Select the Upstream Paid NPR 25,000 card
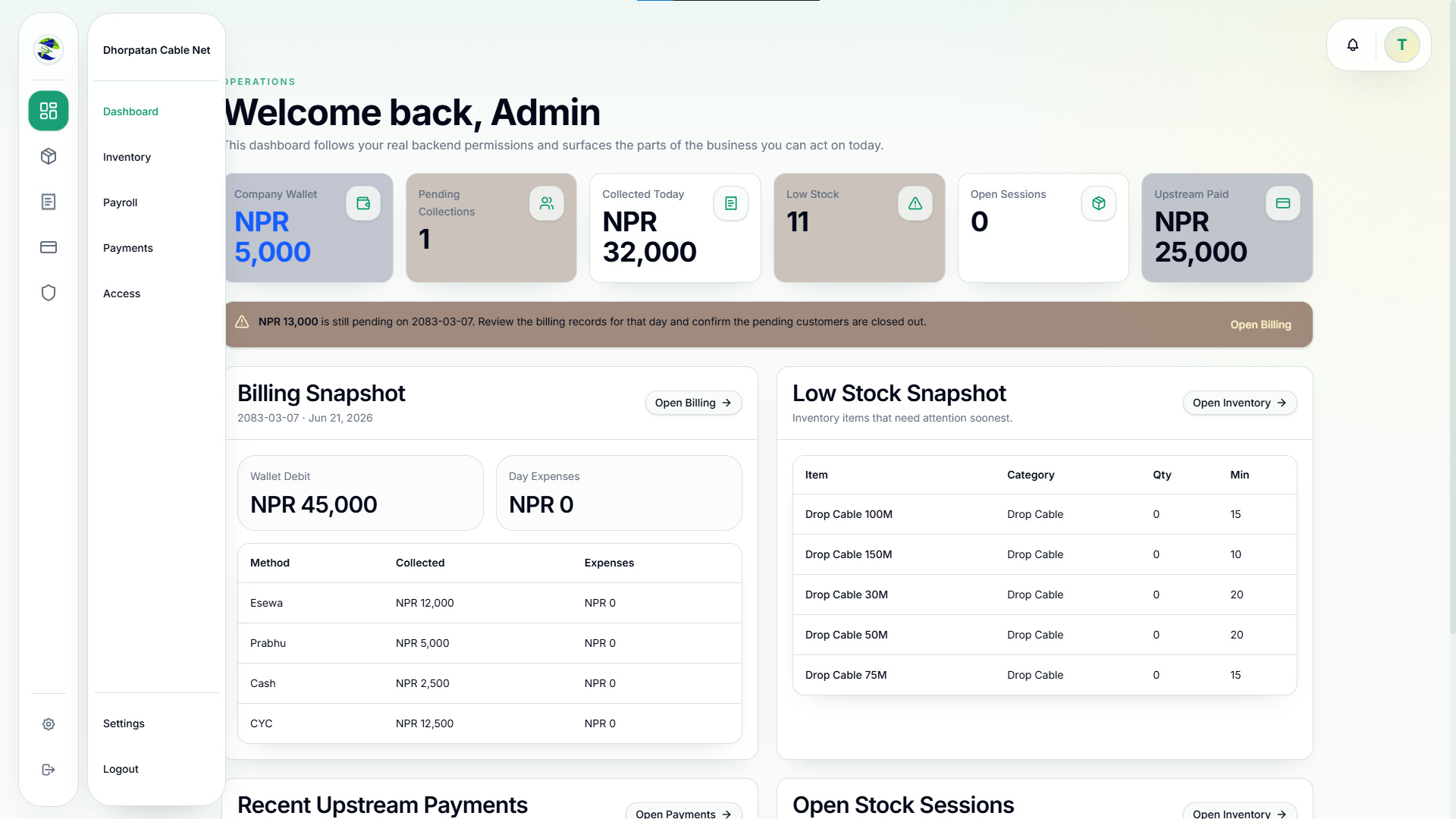The height and width of the screenshot is (819, 1456). click(1227, 227)
